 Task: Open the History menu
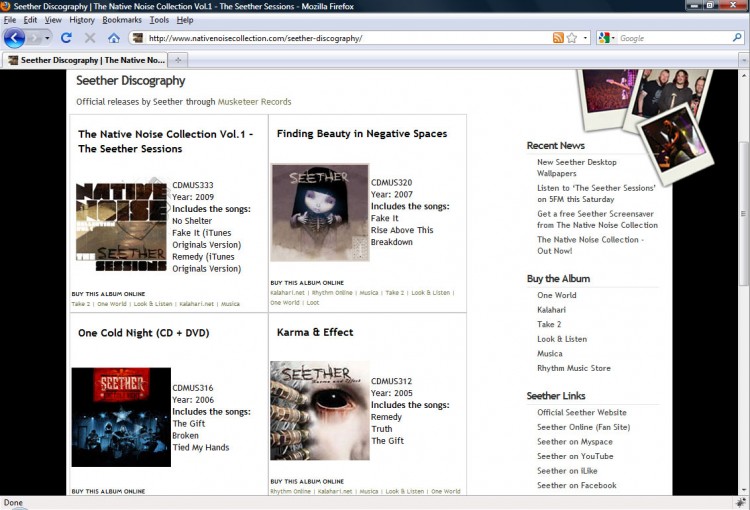82,20
